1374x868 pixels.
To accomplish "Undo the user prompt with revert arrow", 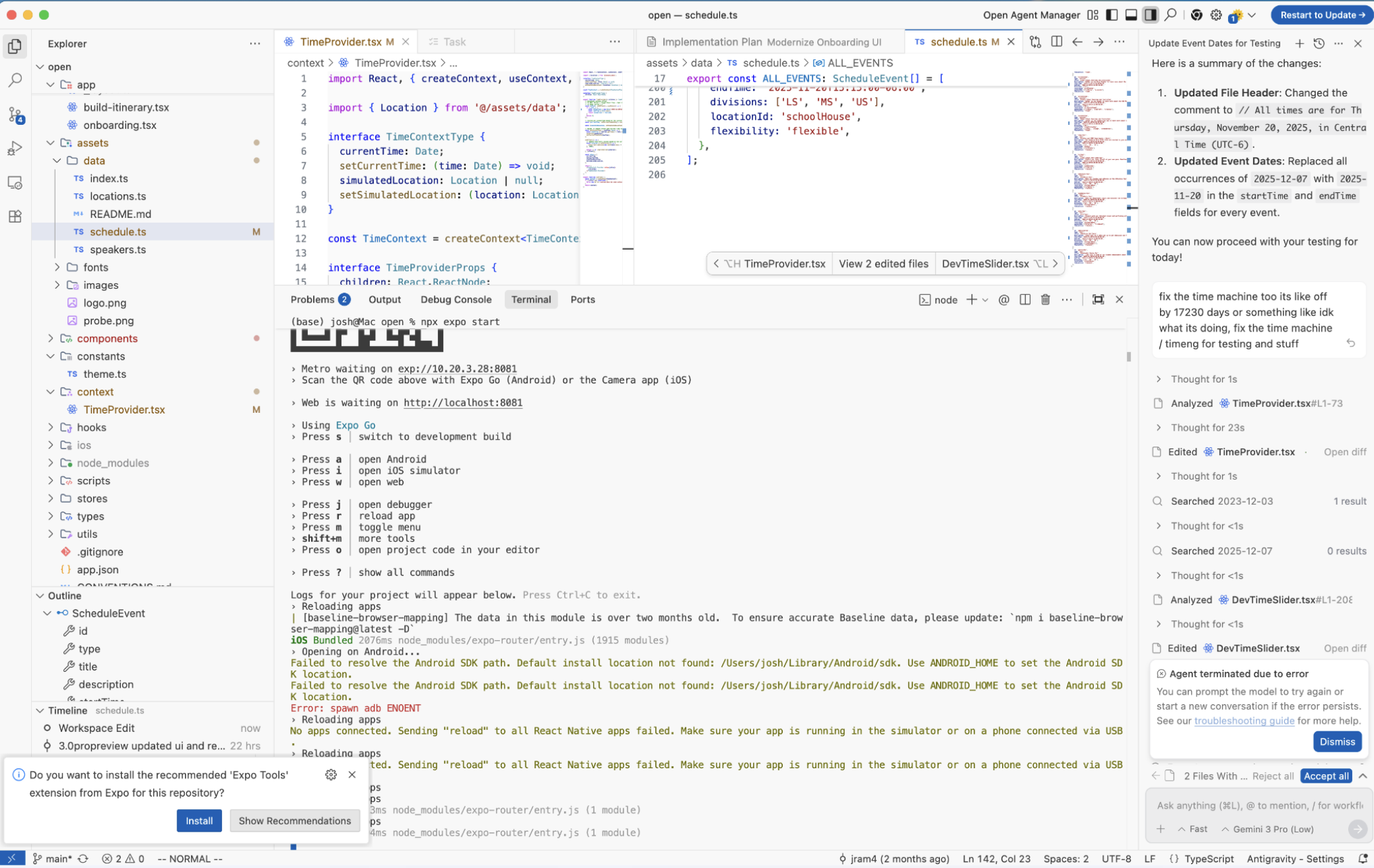I will coord(1350,343).
